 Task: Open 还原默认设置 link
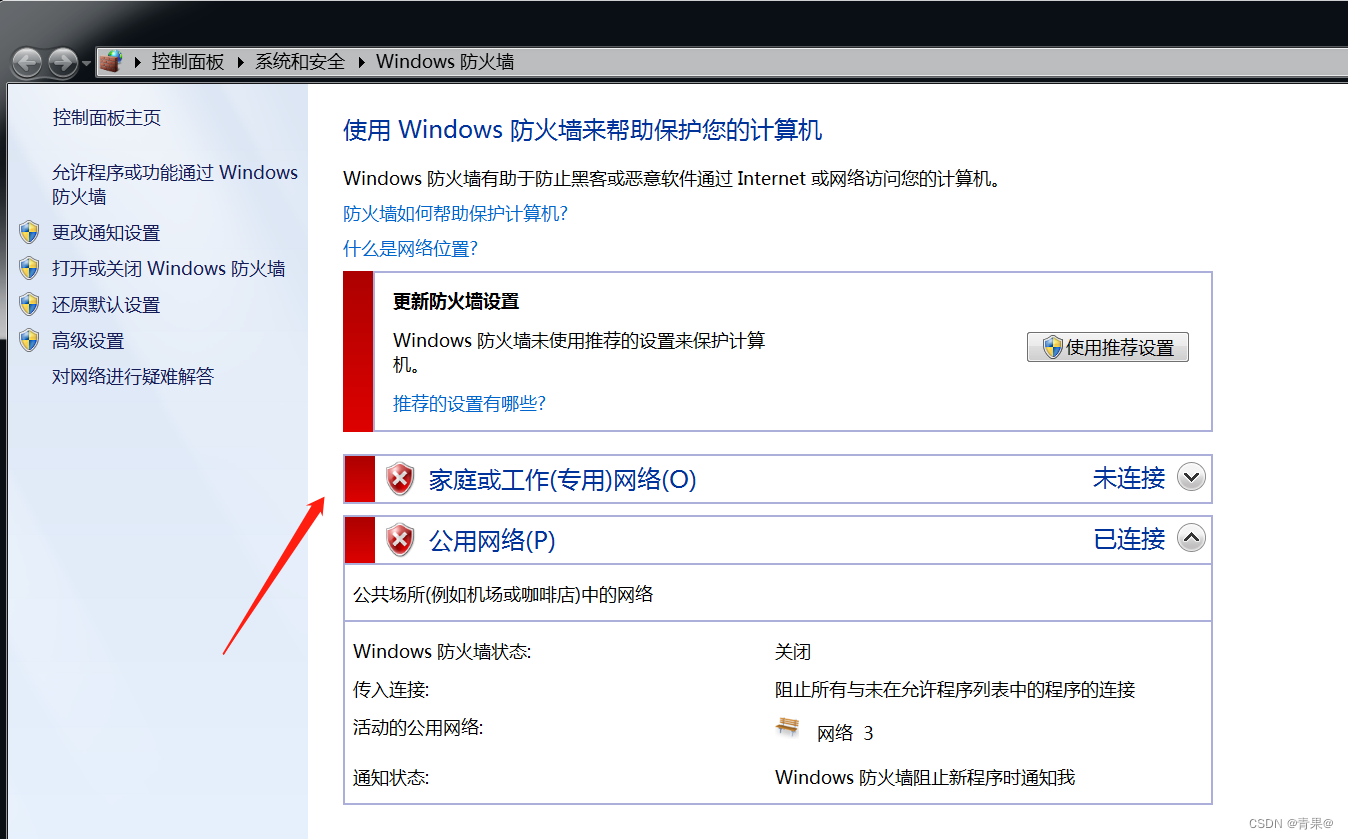point(106,305)
